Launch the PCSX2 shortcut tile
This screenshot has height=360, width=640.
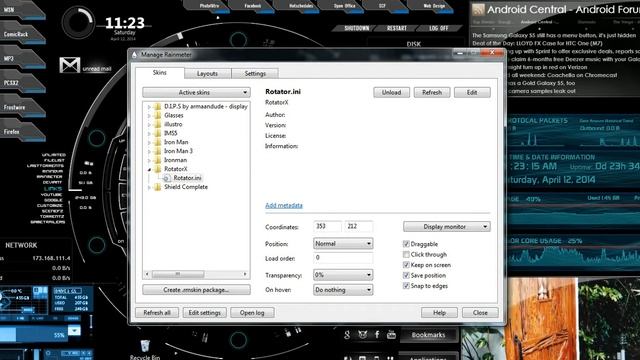(x=21, y=83)
